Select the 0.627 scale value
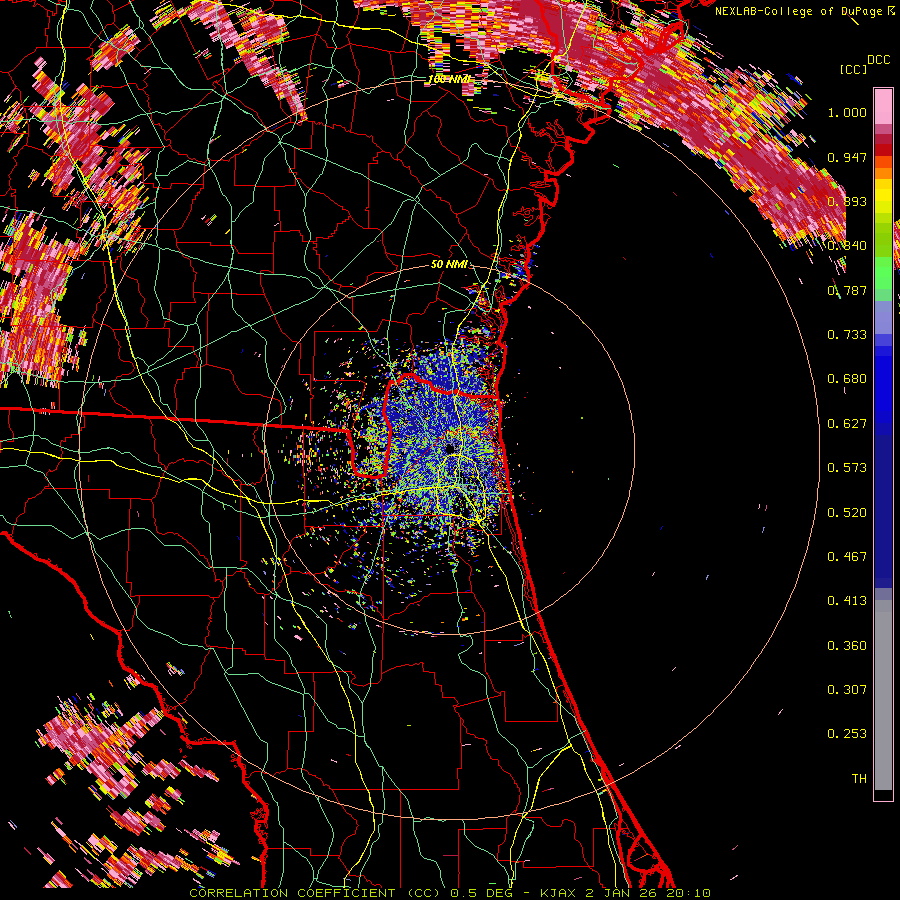 847,424
